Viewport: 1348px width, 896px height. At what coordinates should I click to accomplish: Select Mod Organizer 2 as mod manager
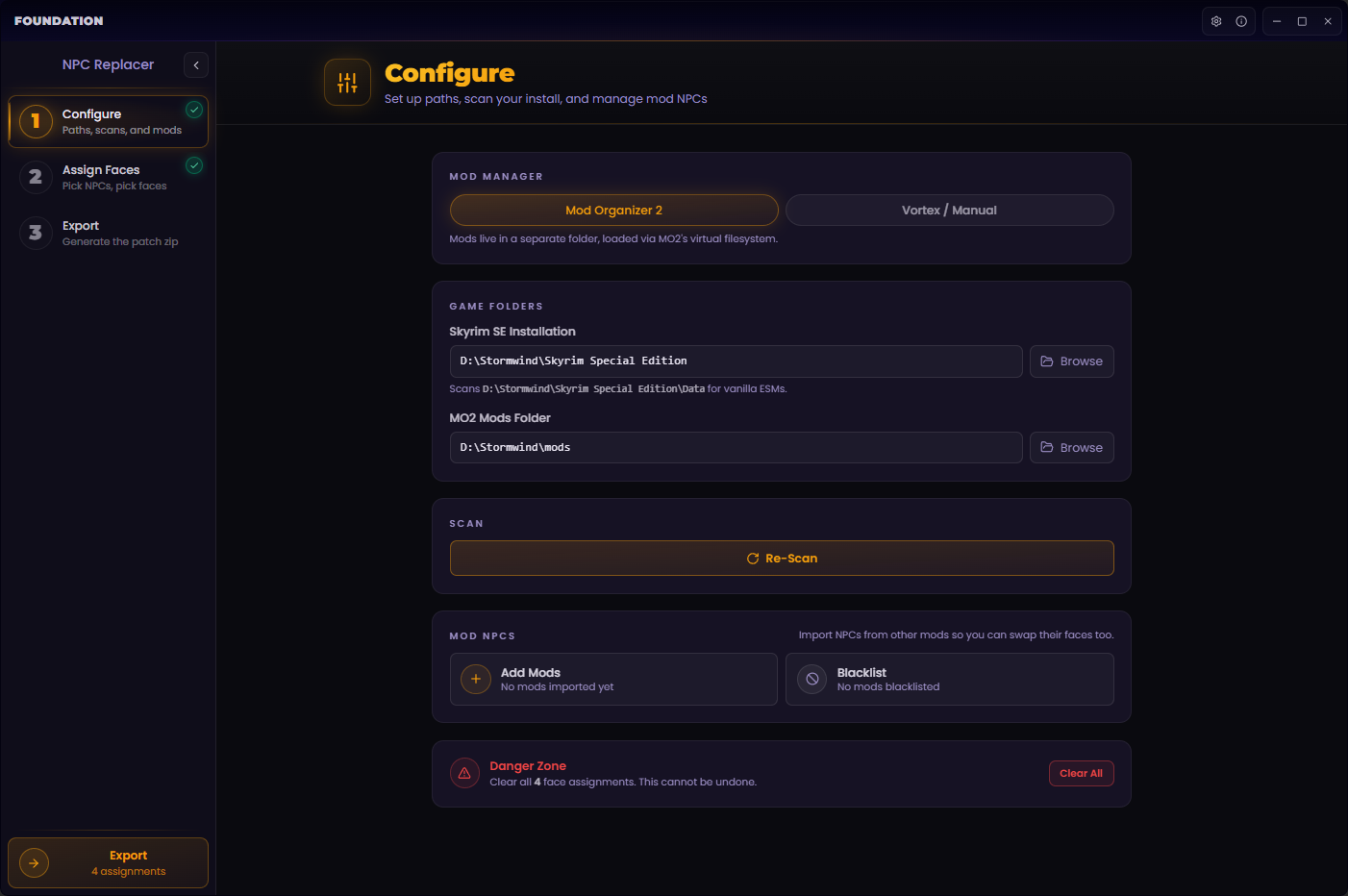click(613, 211)
